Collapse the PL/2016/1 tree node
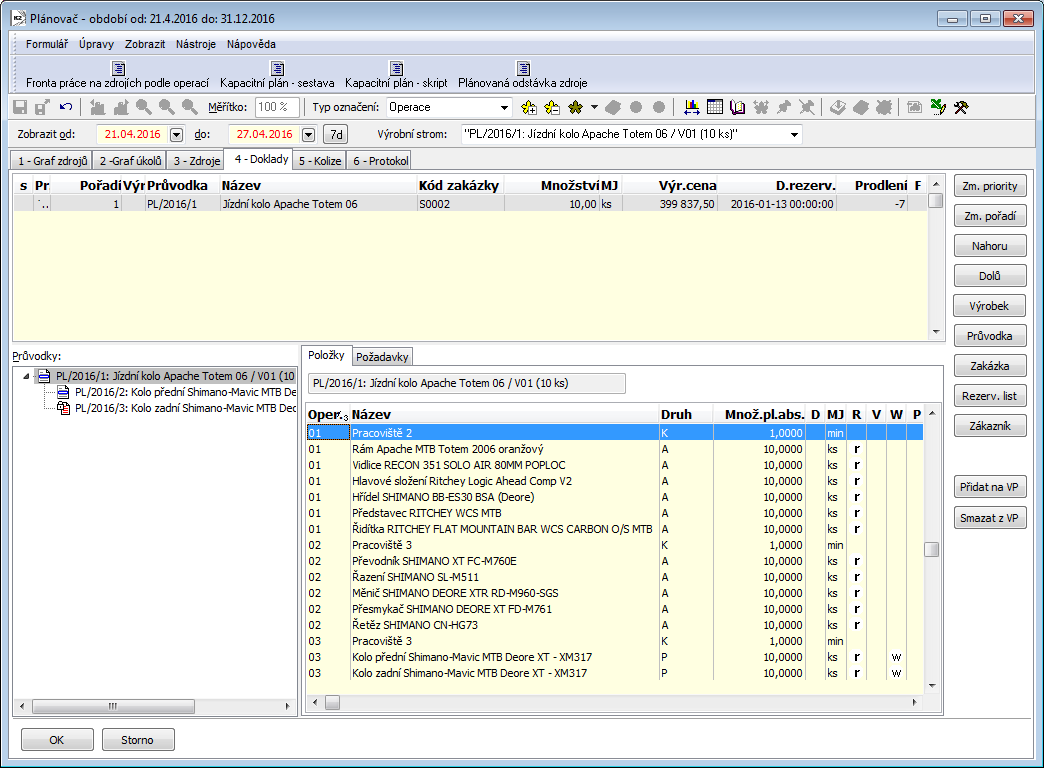Image resolution: width=1044 pixels, height=768 pixels. click(26, 376)
